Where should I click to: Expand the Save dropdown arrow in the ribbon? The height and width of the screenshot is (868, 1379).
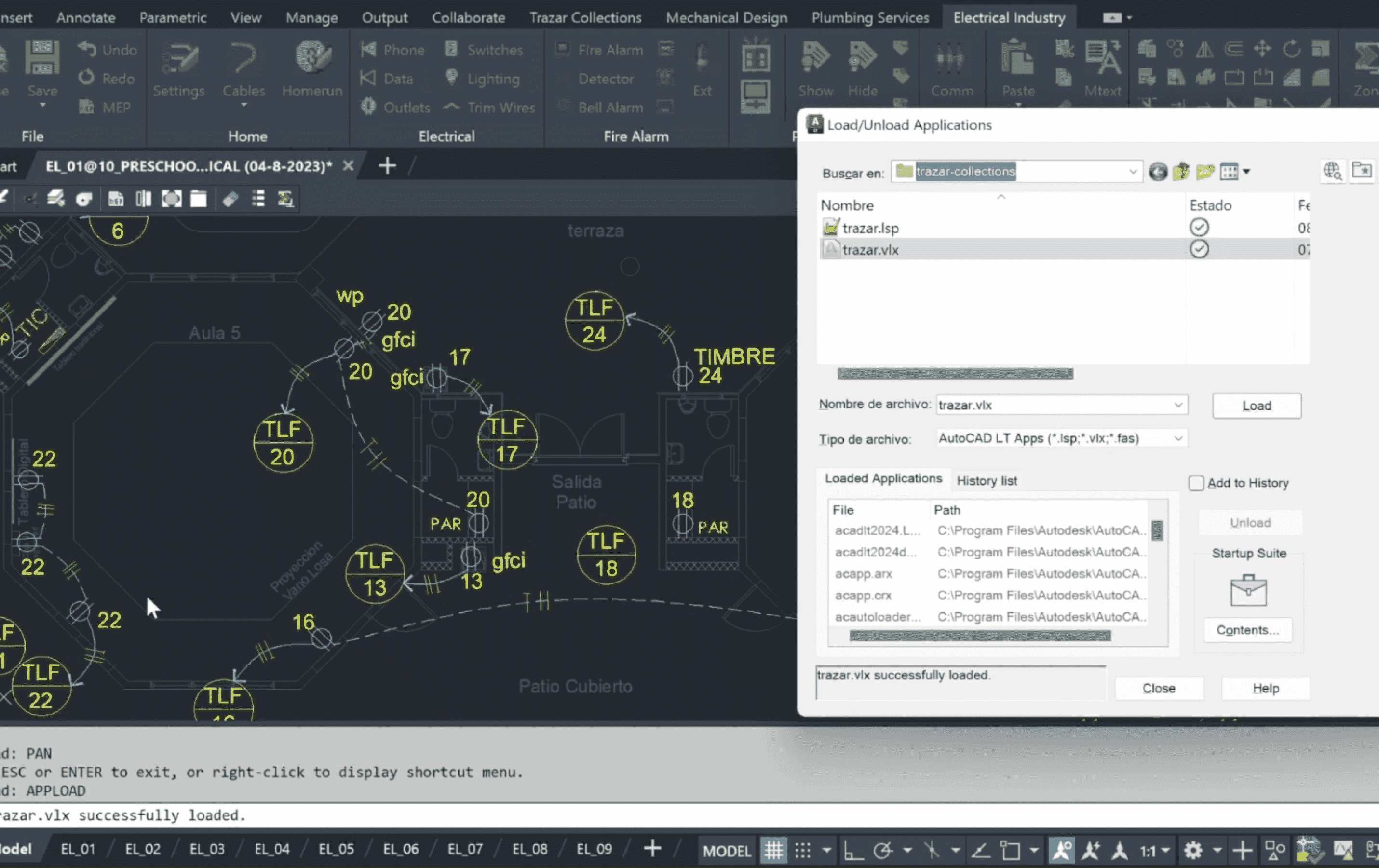42,105
